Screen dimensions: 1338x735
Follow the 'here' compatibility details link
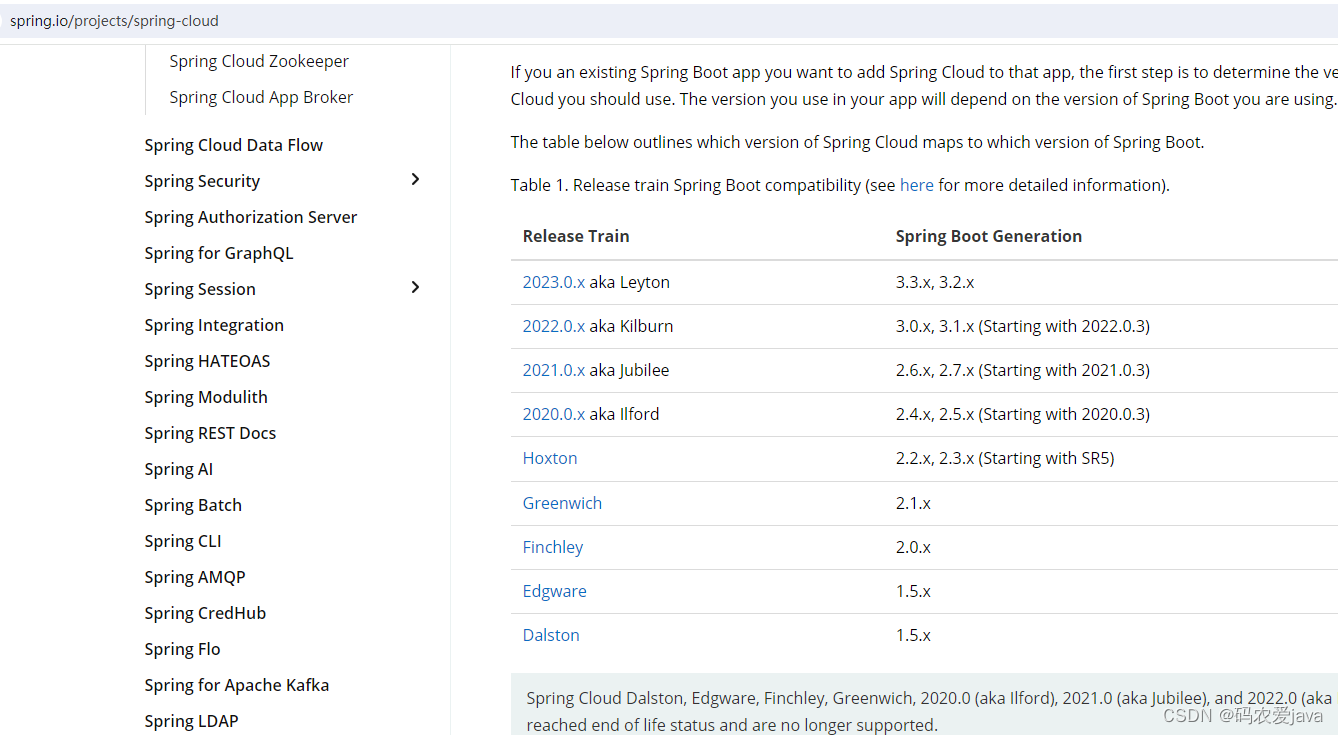click(916, 185)
